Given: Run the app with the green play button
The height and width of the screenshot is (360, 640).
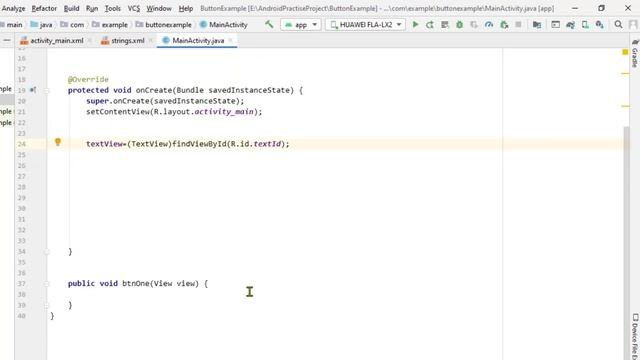Looking at the screenshot, I should click(415, 24).
